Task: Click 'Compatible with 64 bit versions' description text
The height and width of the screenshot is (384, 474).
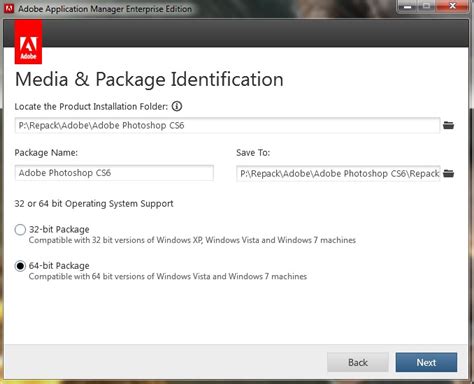Action: (x=168, y=276)
